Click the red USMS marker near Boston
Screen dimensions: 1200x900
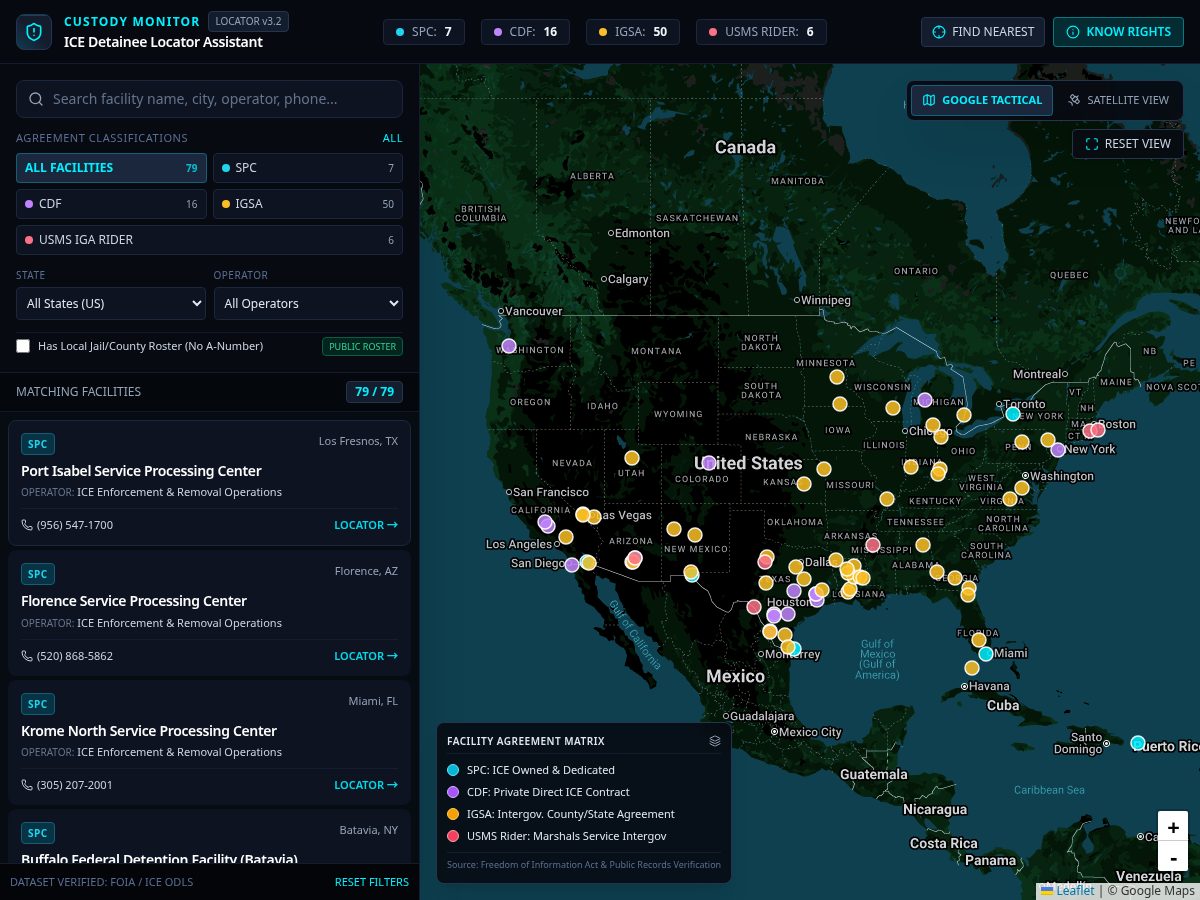pos(1097,430)
